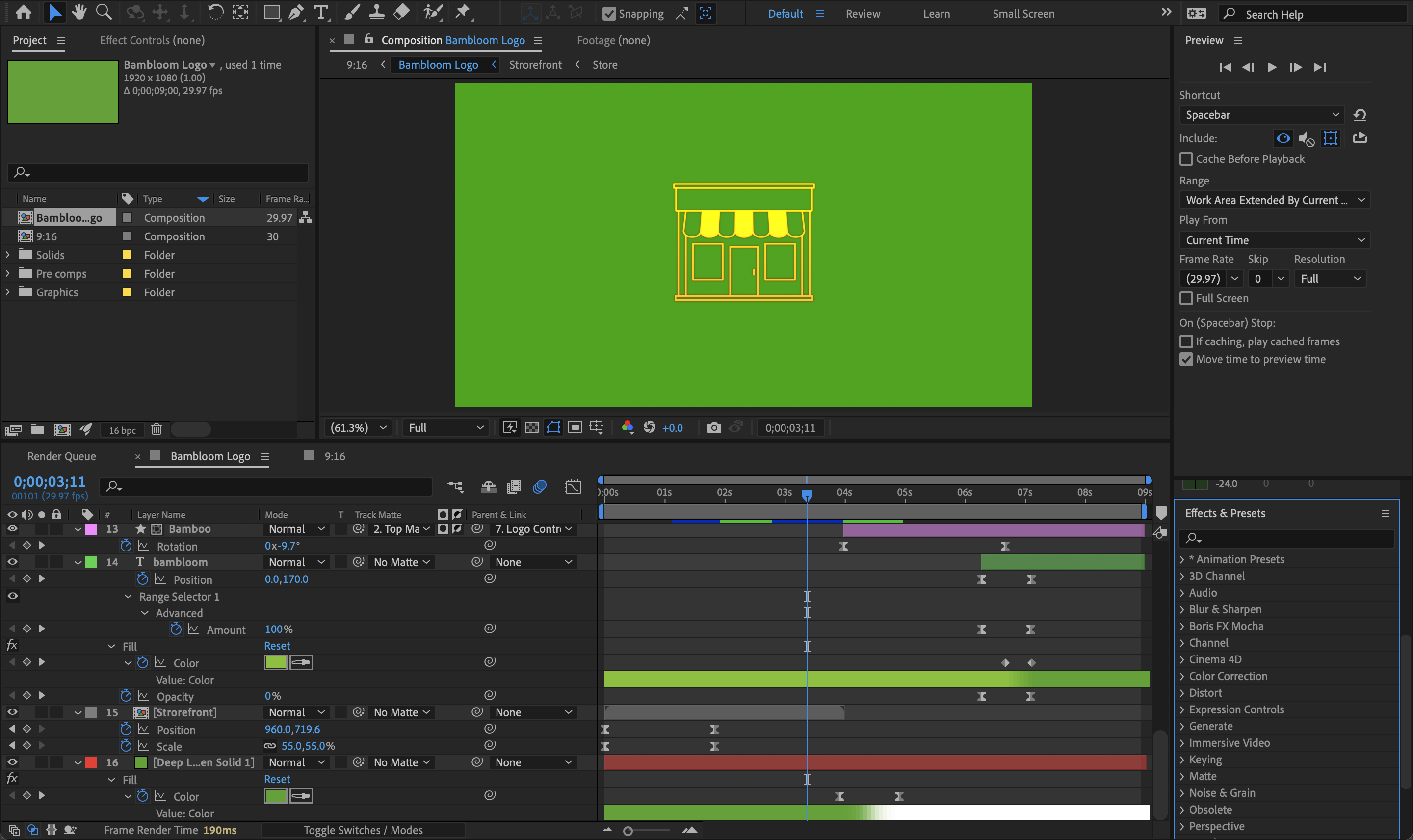Select the Hand tool
This screenshot has width=1413, height=840.
pos(79,12)
